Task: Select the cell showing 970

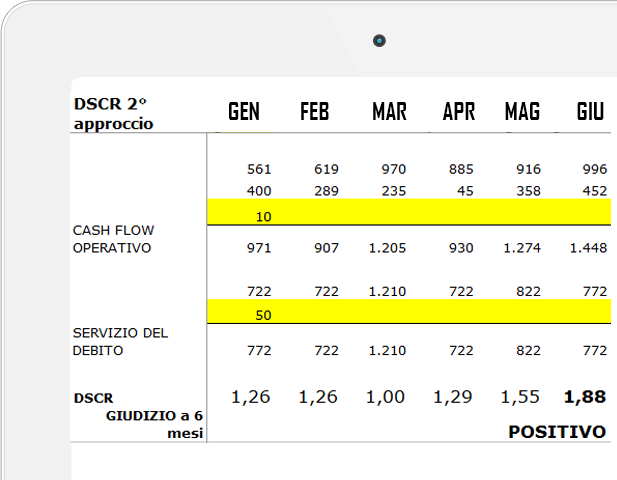Action: click(393, 169)
